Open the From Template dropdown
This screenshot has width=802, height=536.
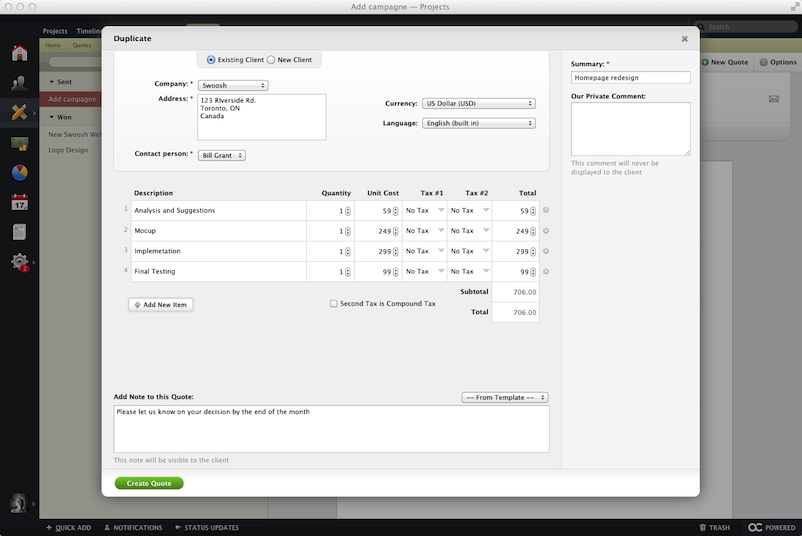point(505,397)
